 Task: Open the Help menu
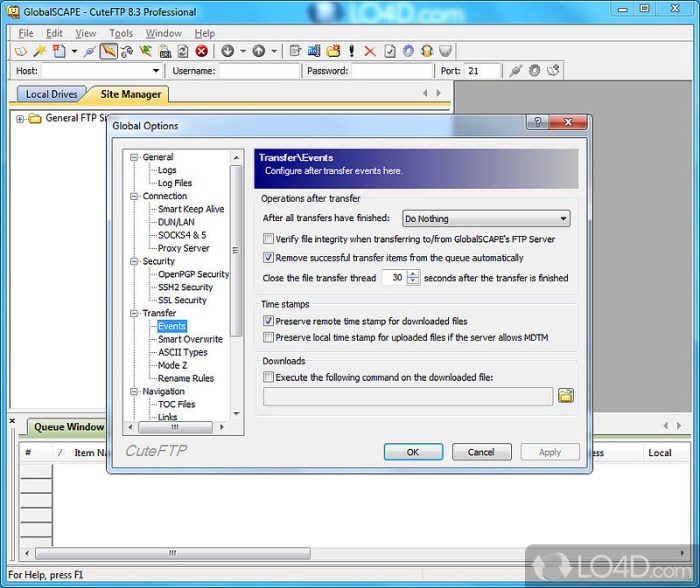[204, 33]
